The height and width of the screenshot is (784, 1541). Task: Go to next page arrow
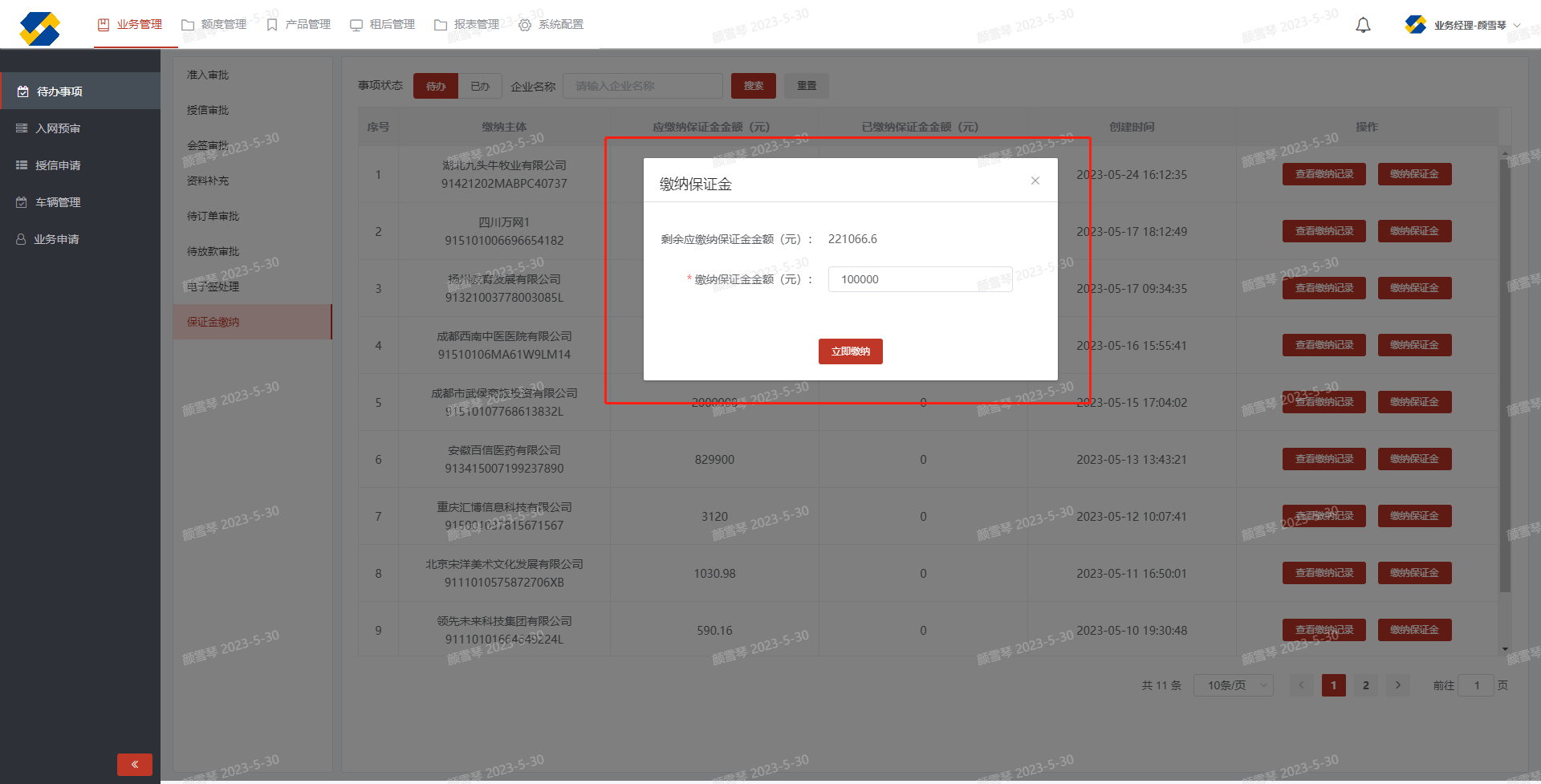click(x=1398, y=685)
